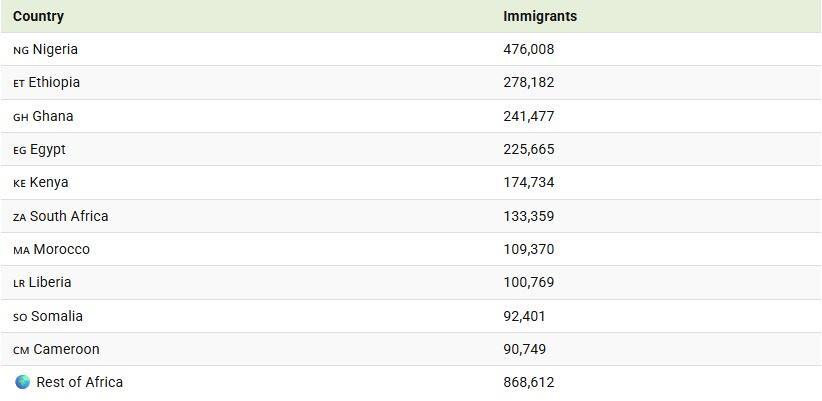Click the globe icon beside Rest of Africa
Viewport: 822px width, 401px height.
tap(22, 382)
